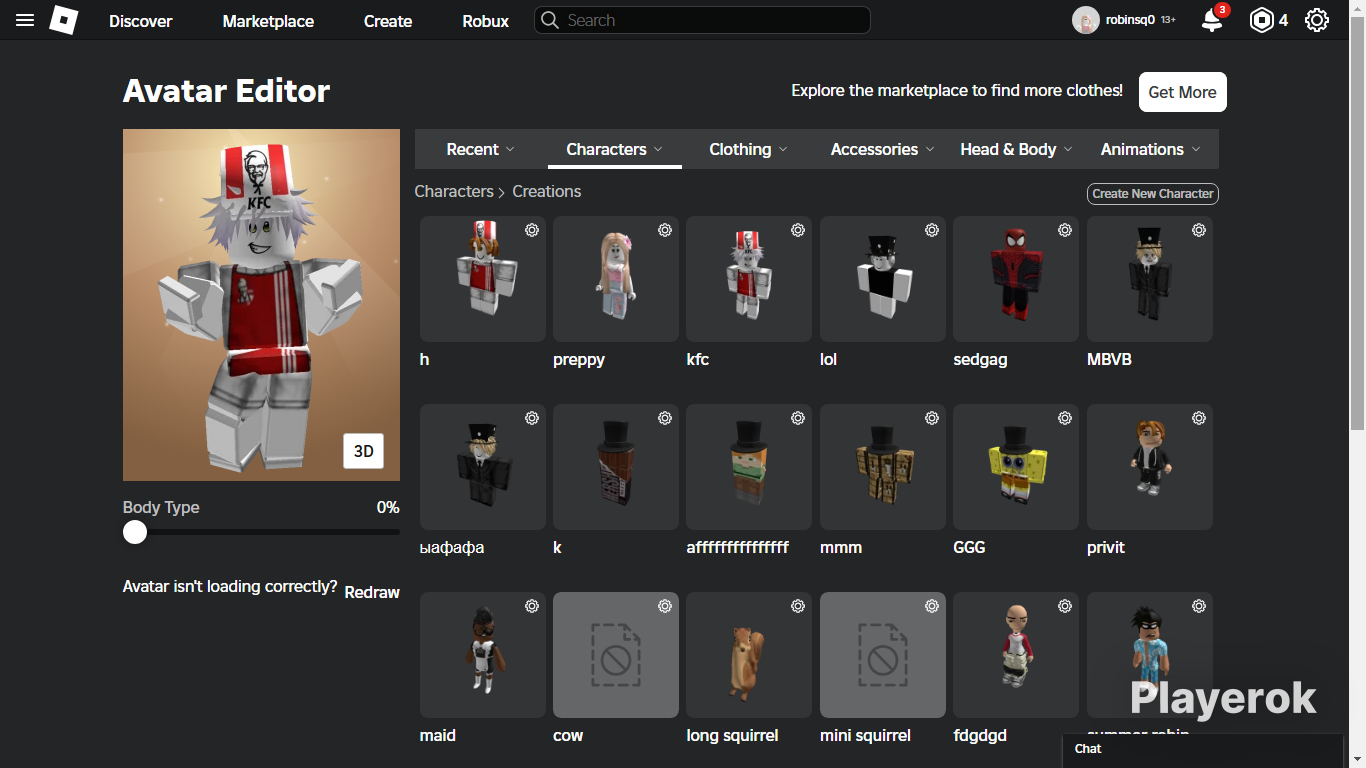This screenshot has width=1366, height=768.
Task: Click the search magnifier icon
Action: 549,20
